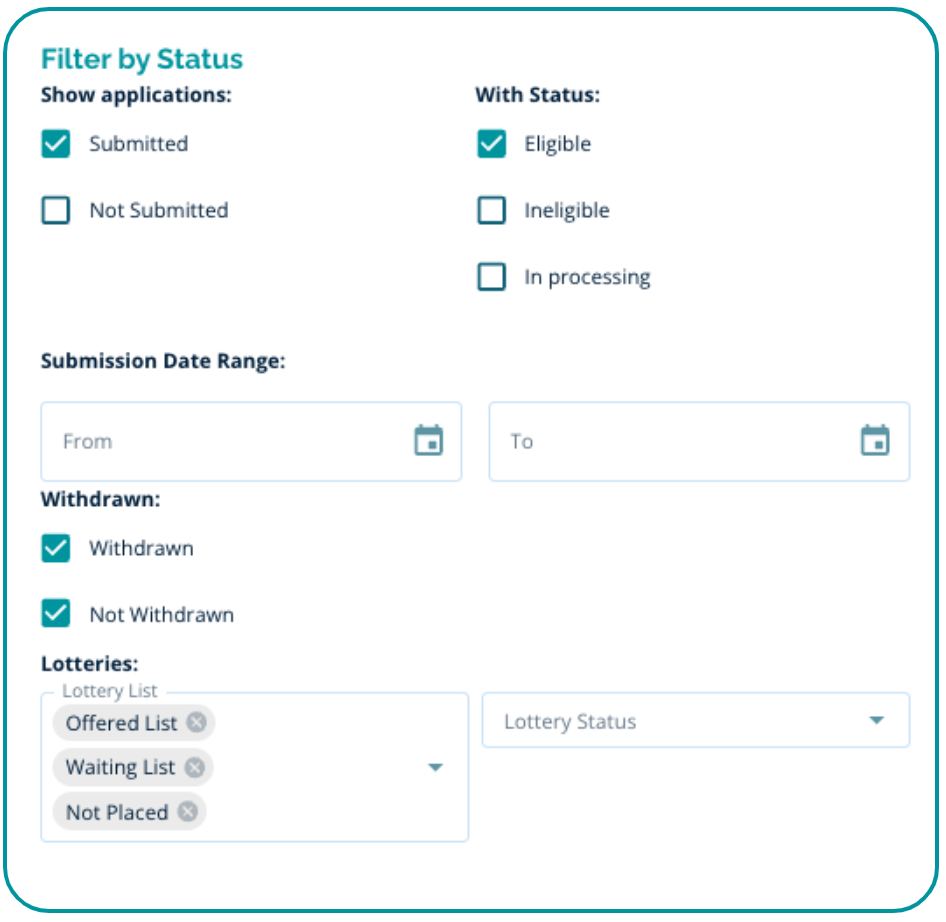Uncheck the Submitted checkbox

coord(56,144)
